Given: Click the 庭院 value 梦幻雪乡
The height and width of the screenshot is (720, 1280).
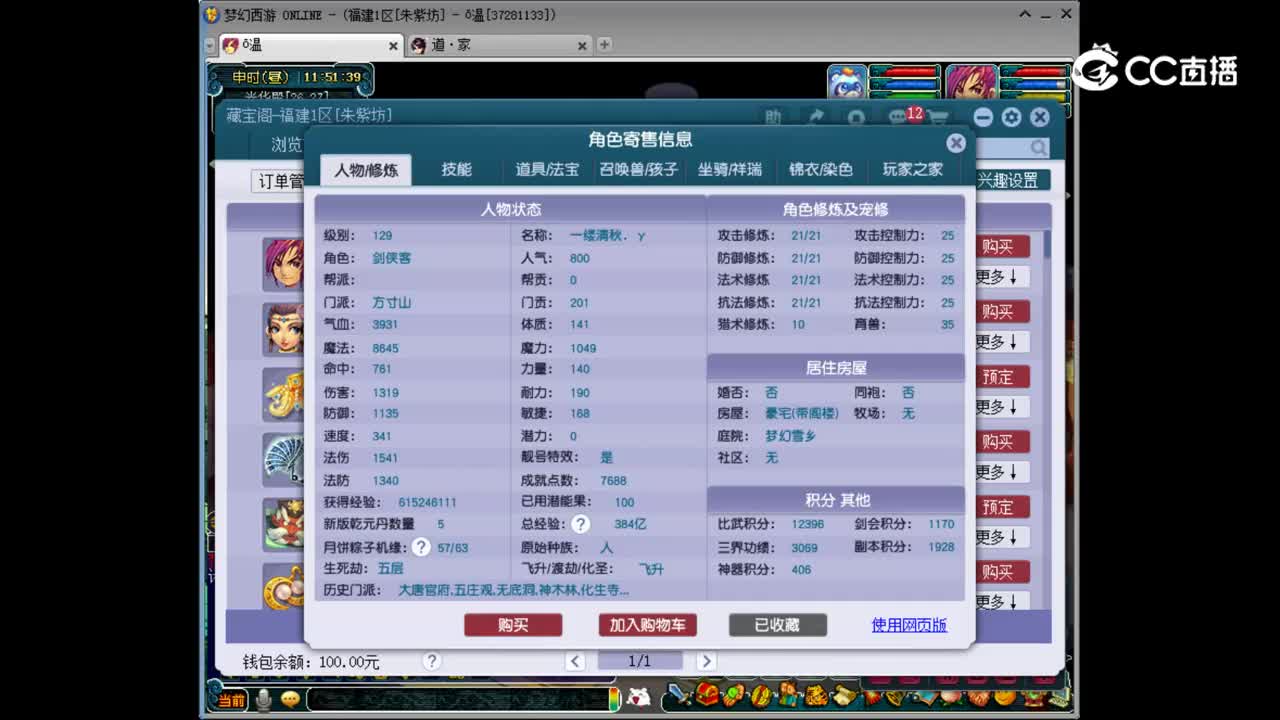Looking at the screenshot, I should (x=791, y=436).
